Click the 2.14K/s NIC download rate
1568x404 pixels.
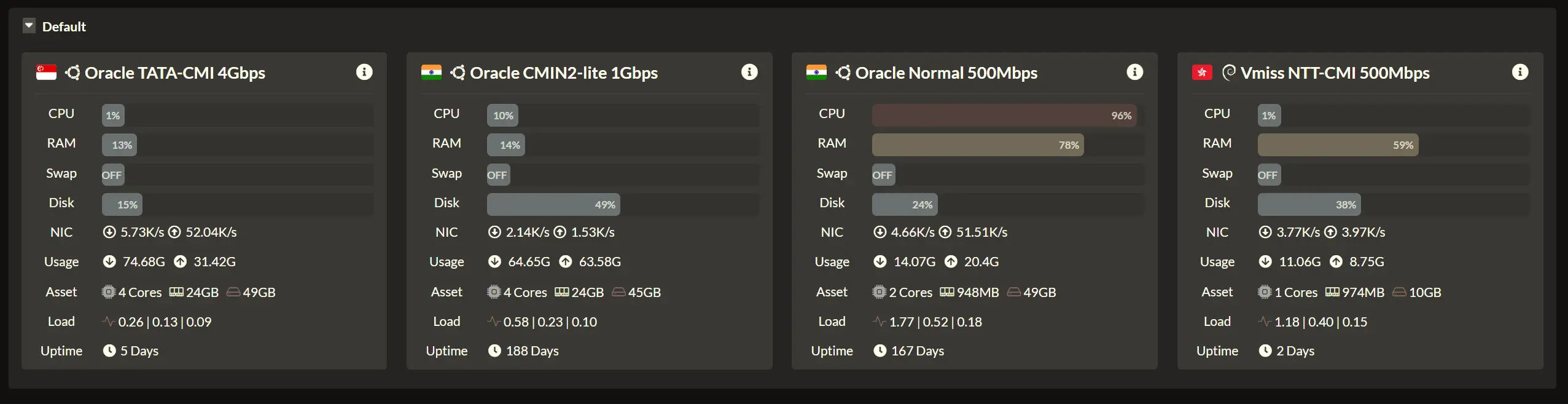click(528, 232)
